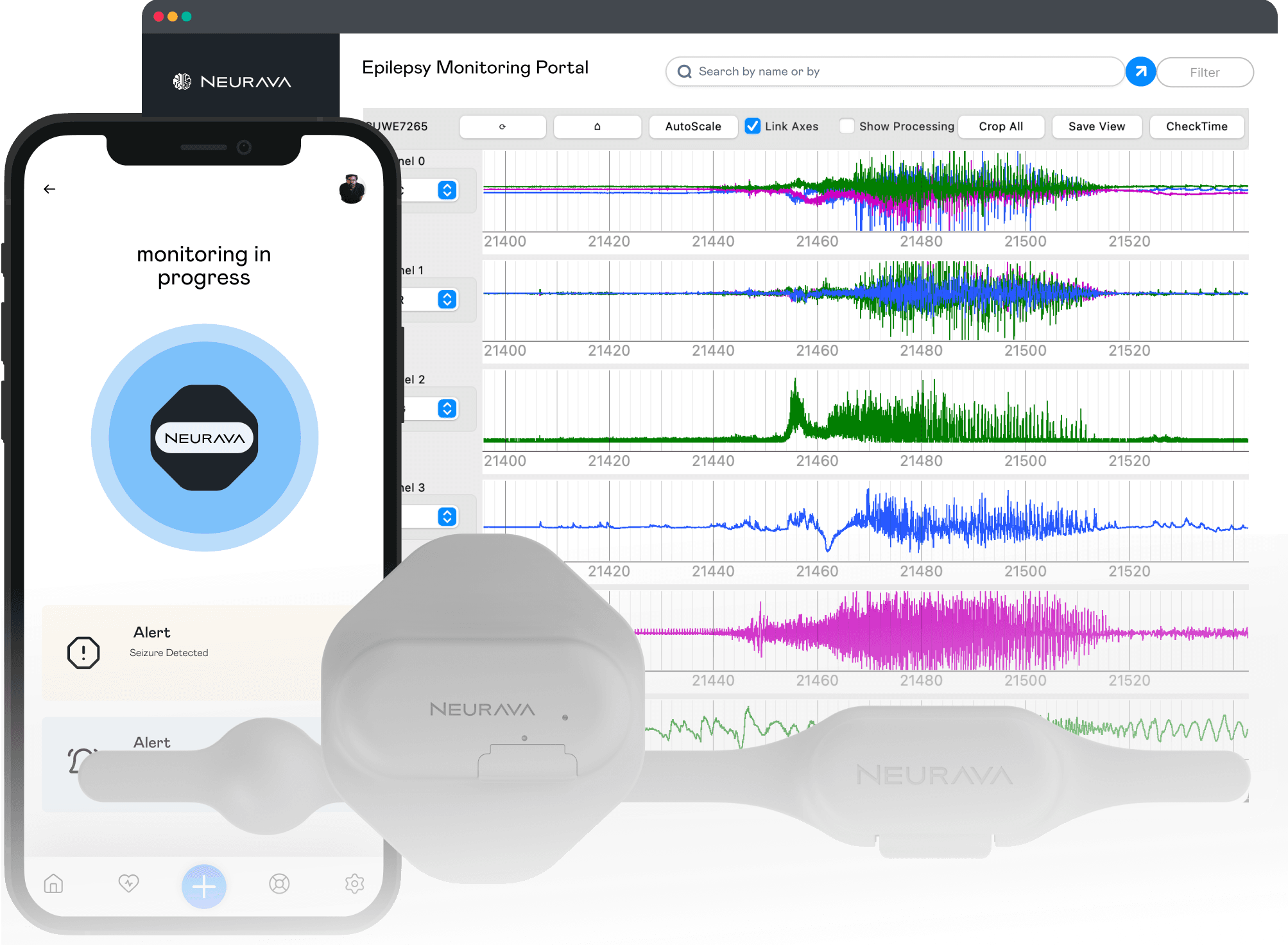The height and width of the screenshot is (945, 1288).
Task: Click the Crop All toolbar button
Action: point(1000,126)
